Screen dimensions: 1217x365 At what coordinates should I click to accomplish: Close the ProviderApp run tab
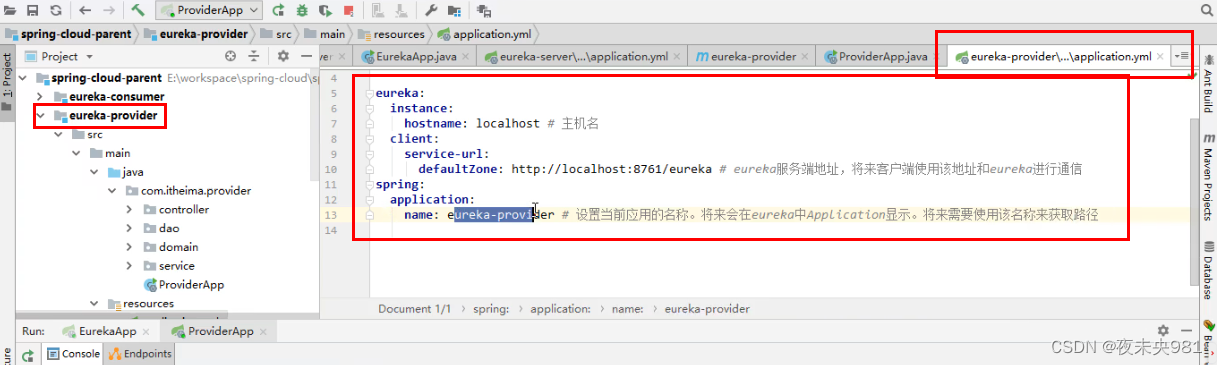click(x=262, y=332)
